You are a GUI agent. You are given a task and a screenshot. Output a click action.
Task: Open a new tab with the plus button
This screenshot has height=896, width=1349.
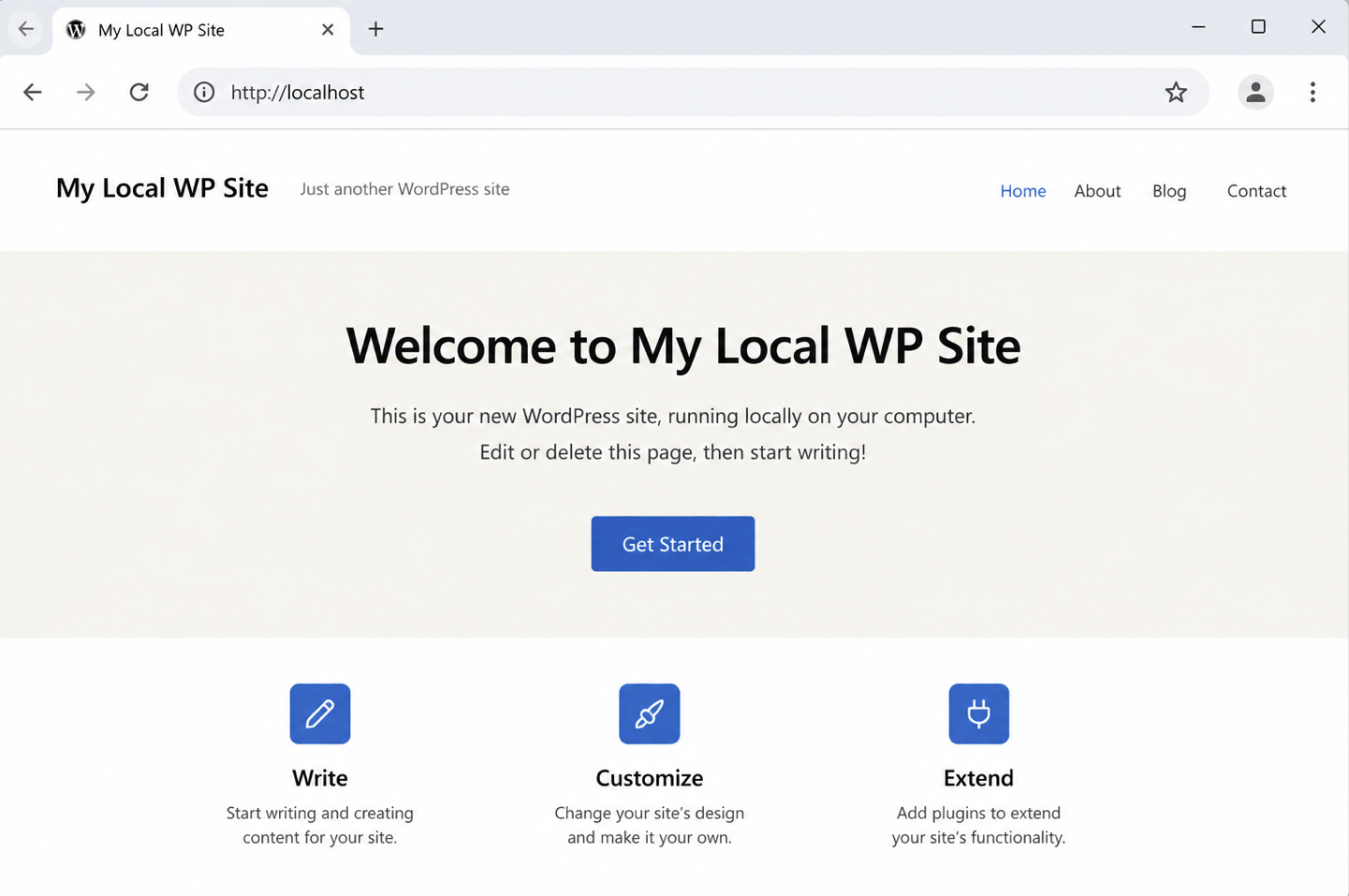(375, 29)
